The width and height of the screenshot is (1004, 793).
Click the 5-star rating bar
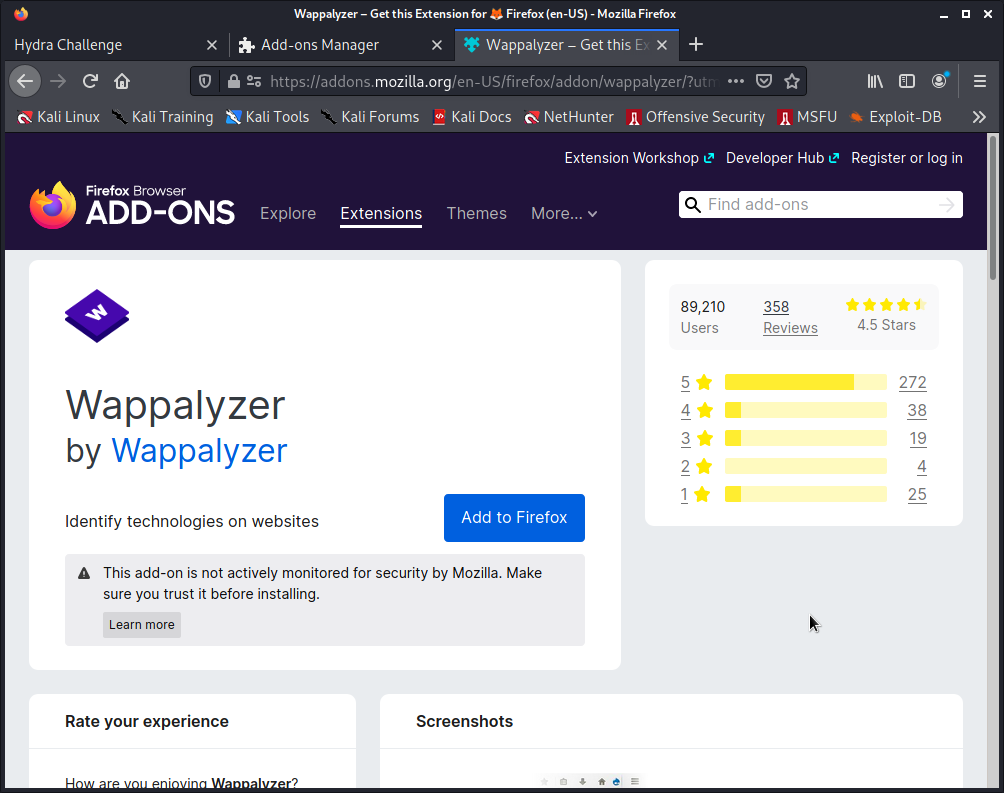coord(806,382)
